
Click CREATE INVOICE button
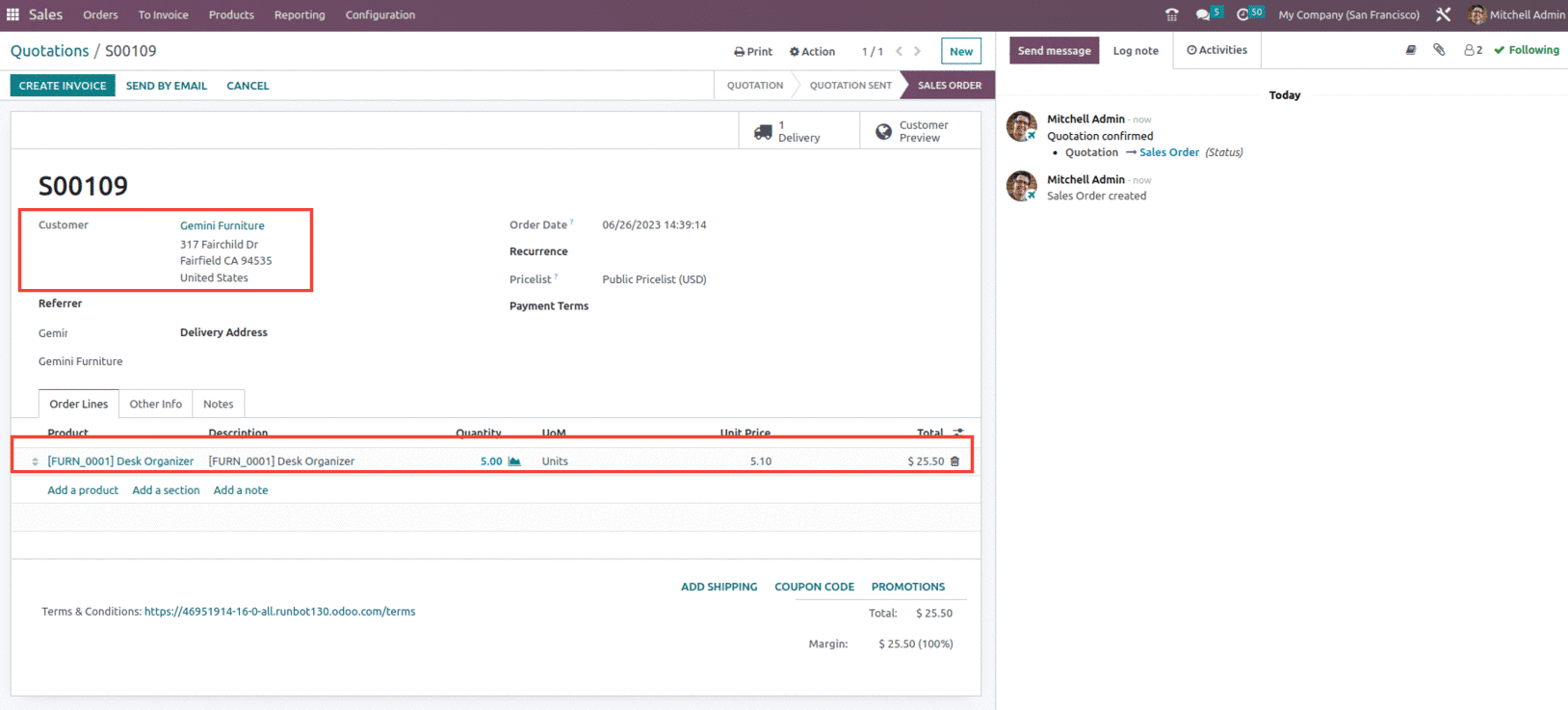click(x=63, y=86)
